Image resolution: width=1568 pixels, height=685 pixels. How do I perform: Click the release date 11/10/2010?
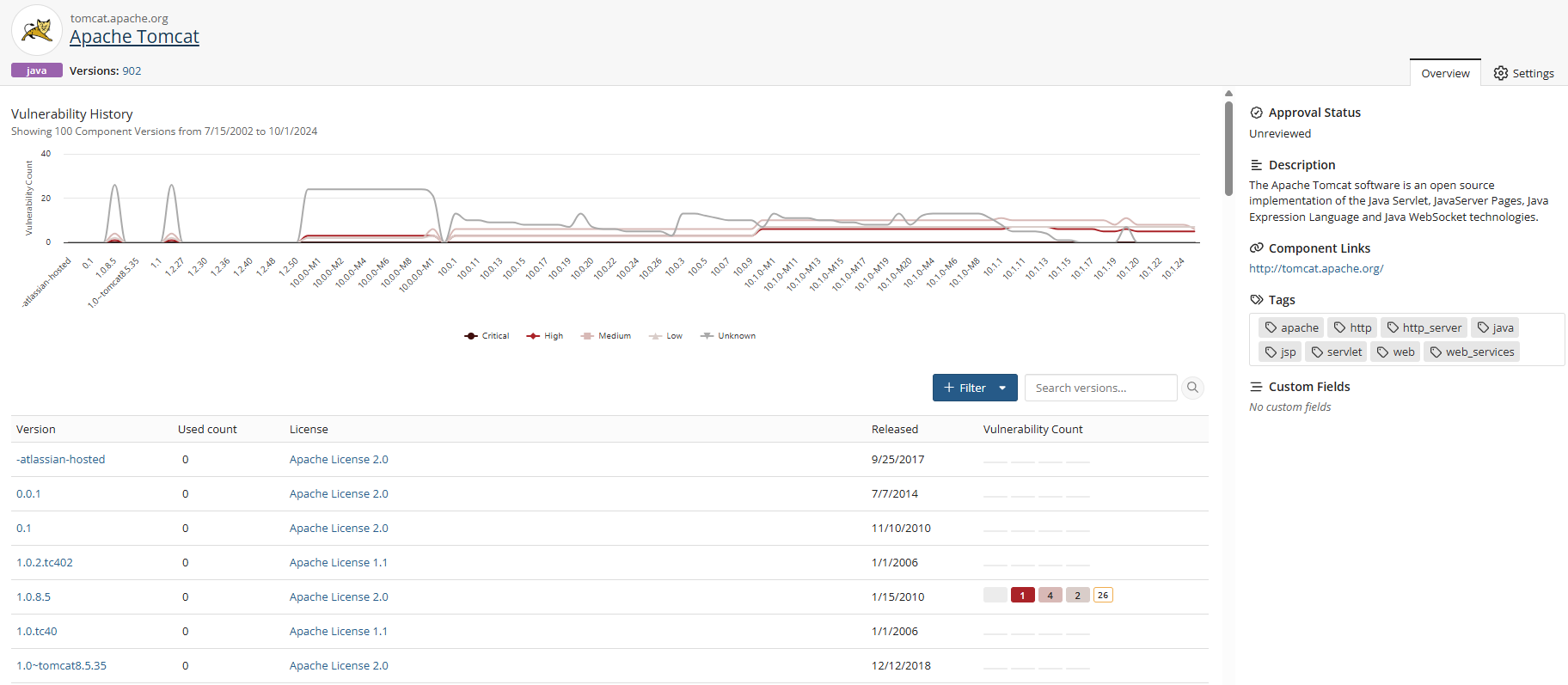[x=902, y=528]
